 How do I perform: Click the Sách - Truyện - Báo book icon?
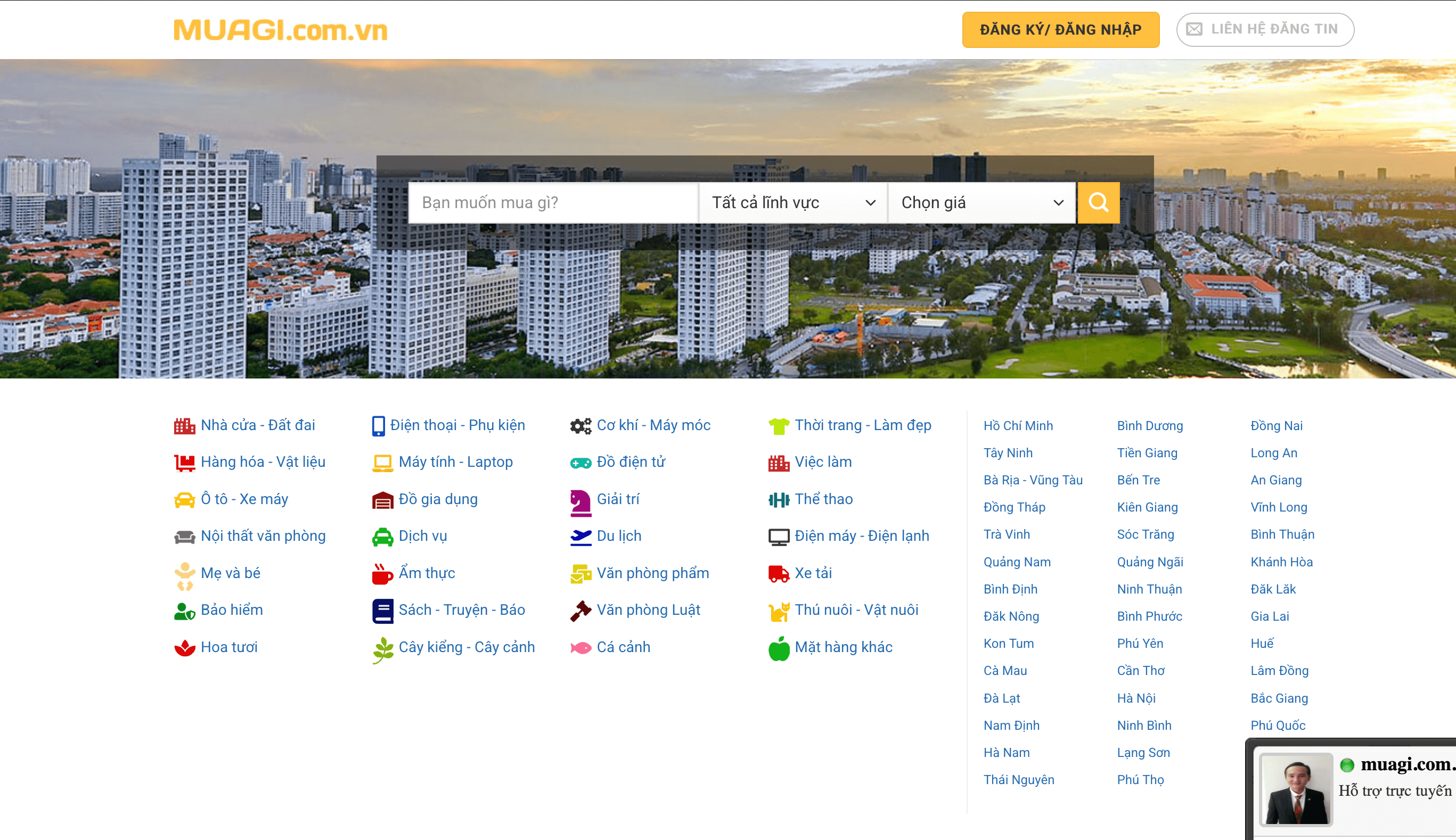[382, 611]
